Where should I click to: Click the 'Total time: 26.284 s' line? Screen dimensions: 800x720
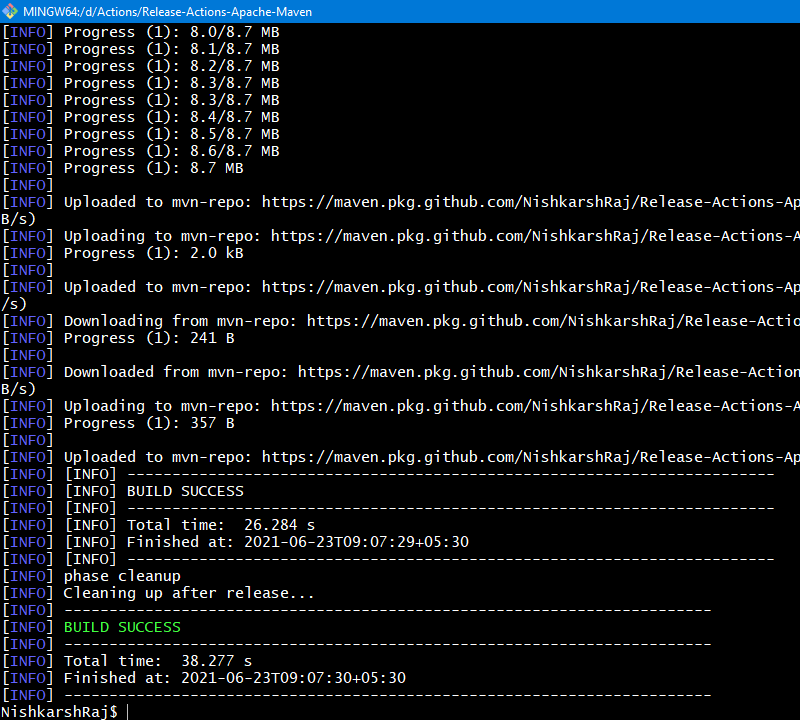[x=220, y=525]
